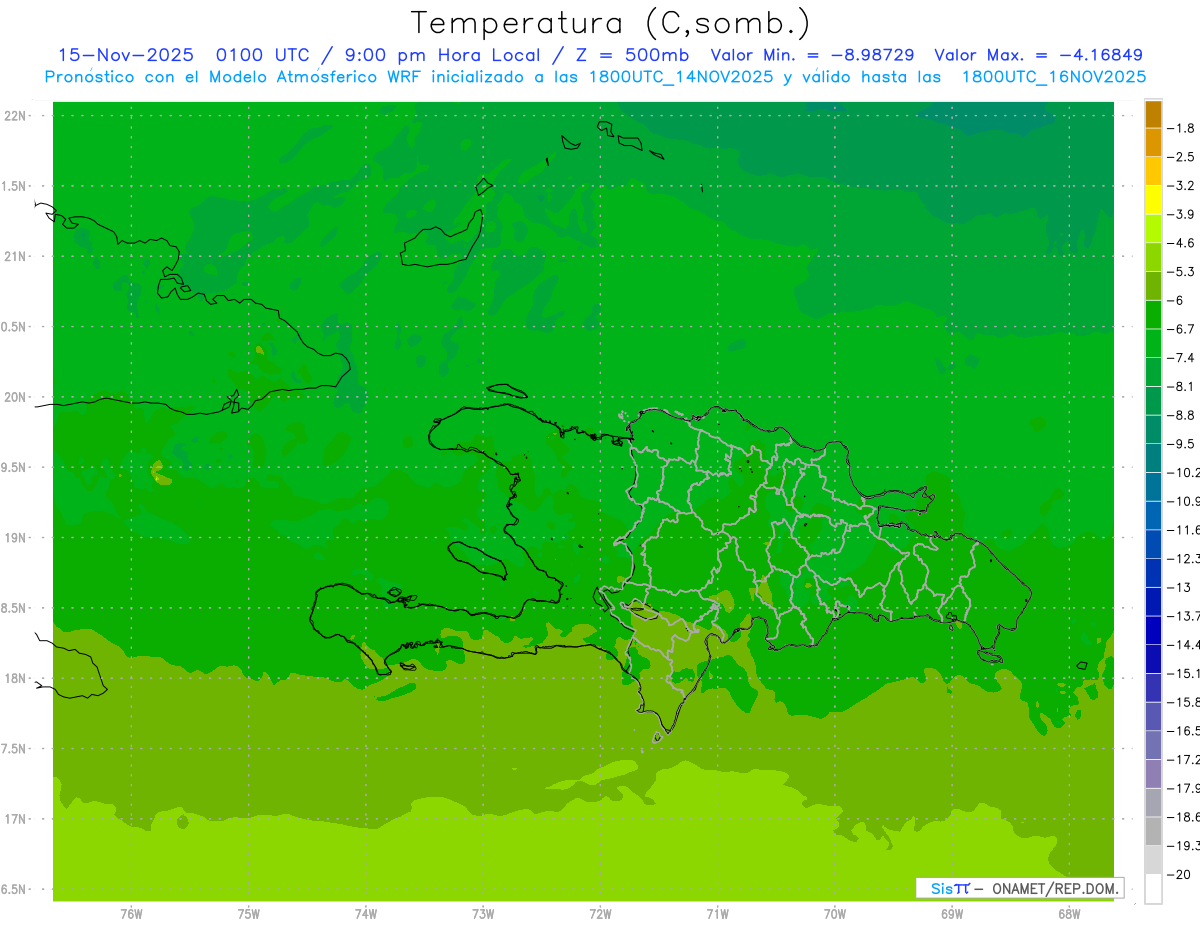The image size is (1200, 927).
Task: Click the '18N' latitude axis label
Action: pos(14,679)
